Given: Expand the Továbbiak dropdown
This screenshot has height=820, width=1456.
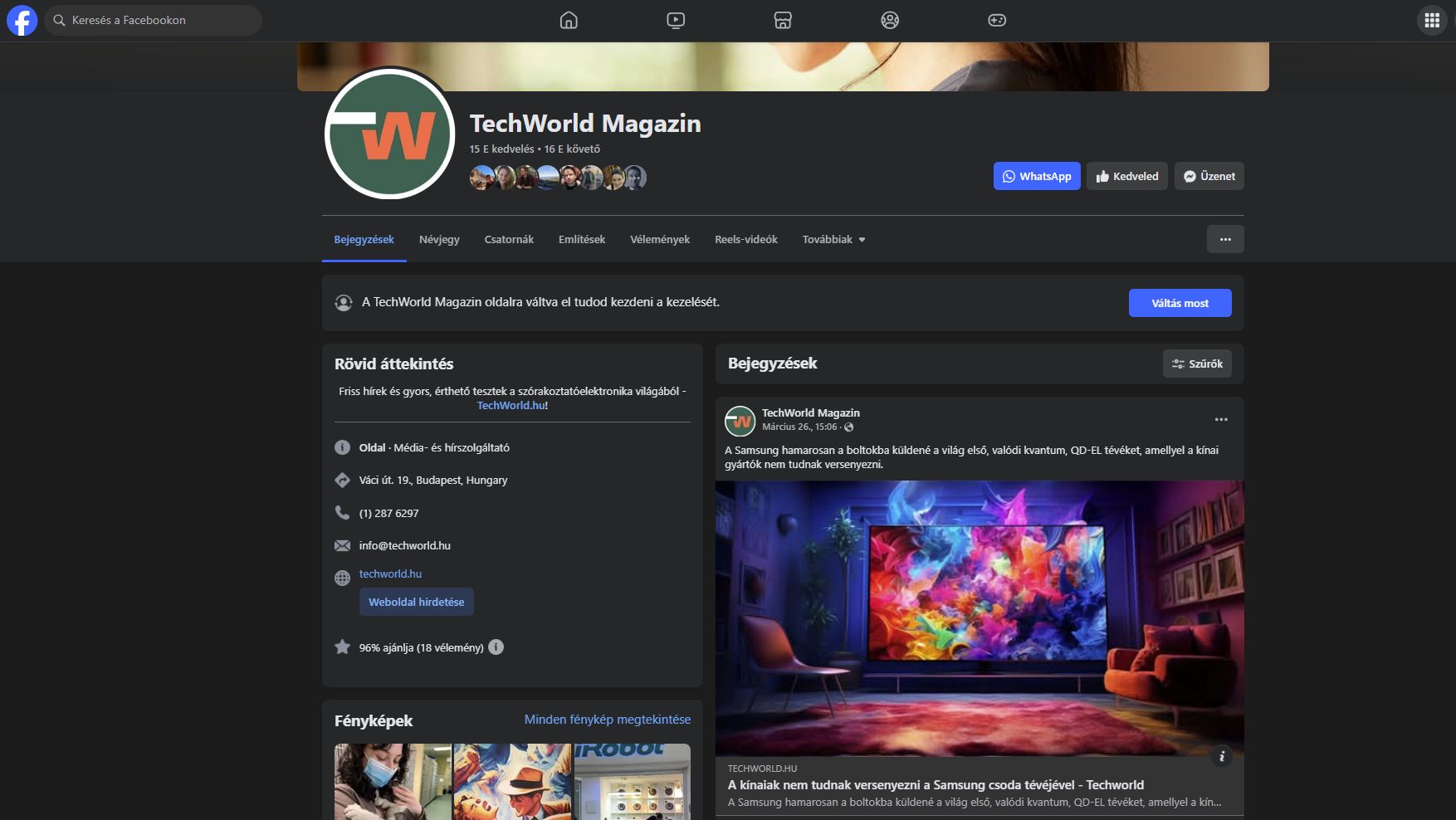Looking at the screenshot, I should coord(833,240).
